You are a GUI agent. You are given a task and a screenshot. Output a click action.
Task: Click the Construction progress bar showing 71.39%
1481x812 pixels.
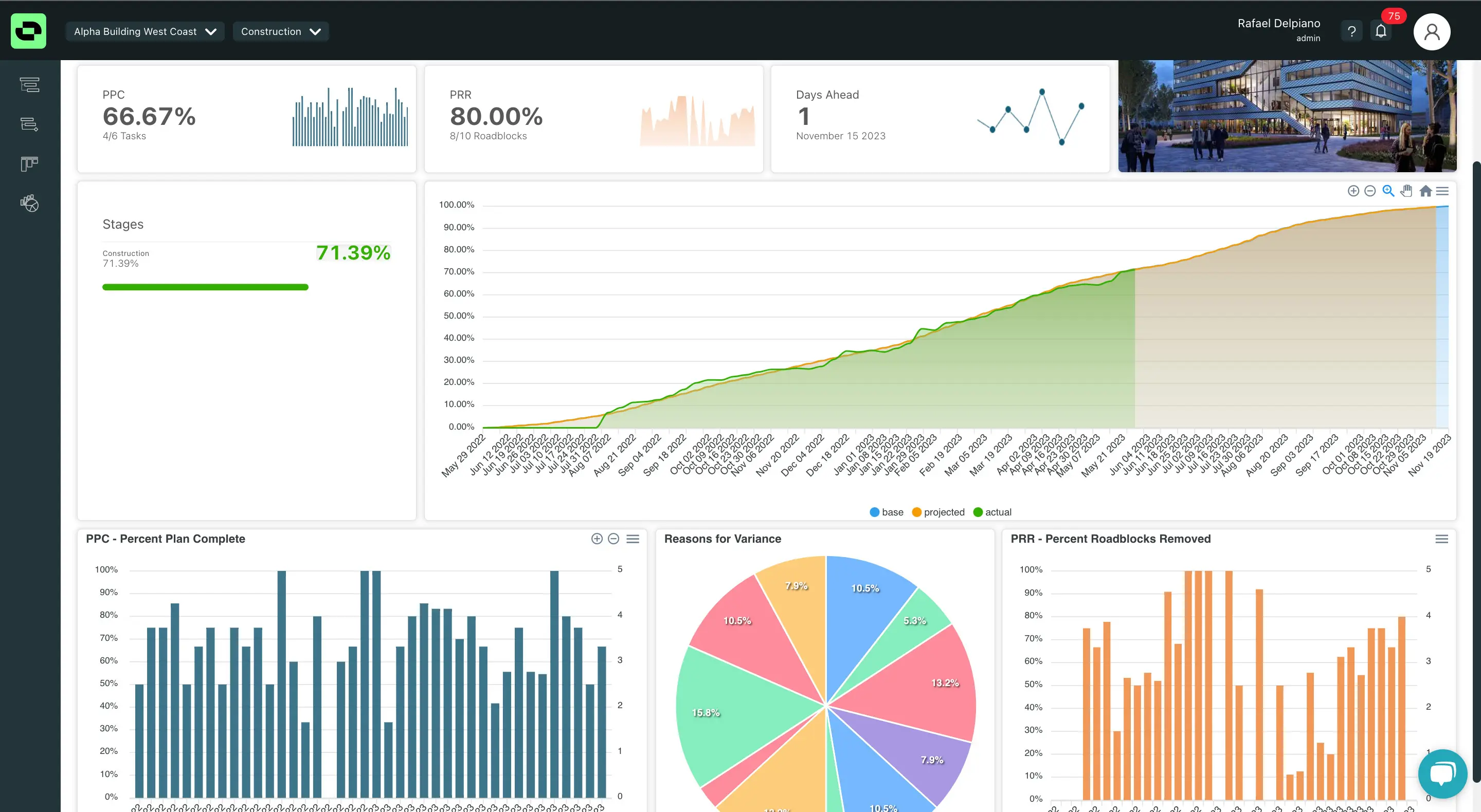click(205, 286)
